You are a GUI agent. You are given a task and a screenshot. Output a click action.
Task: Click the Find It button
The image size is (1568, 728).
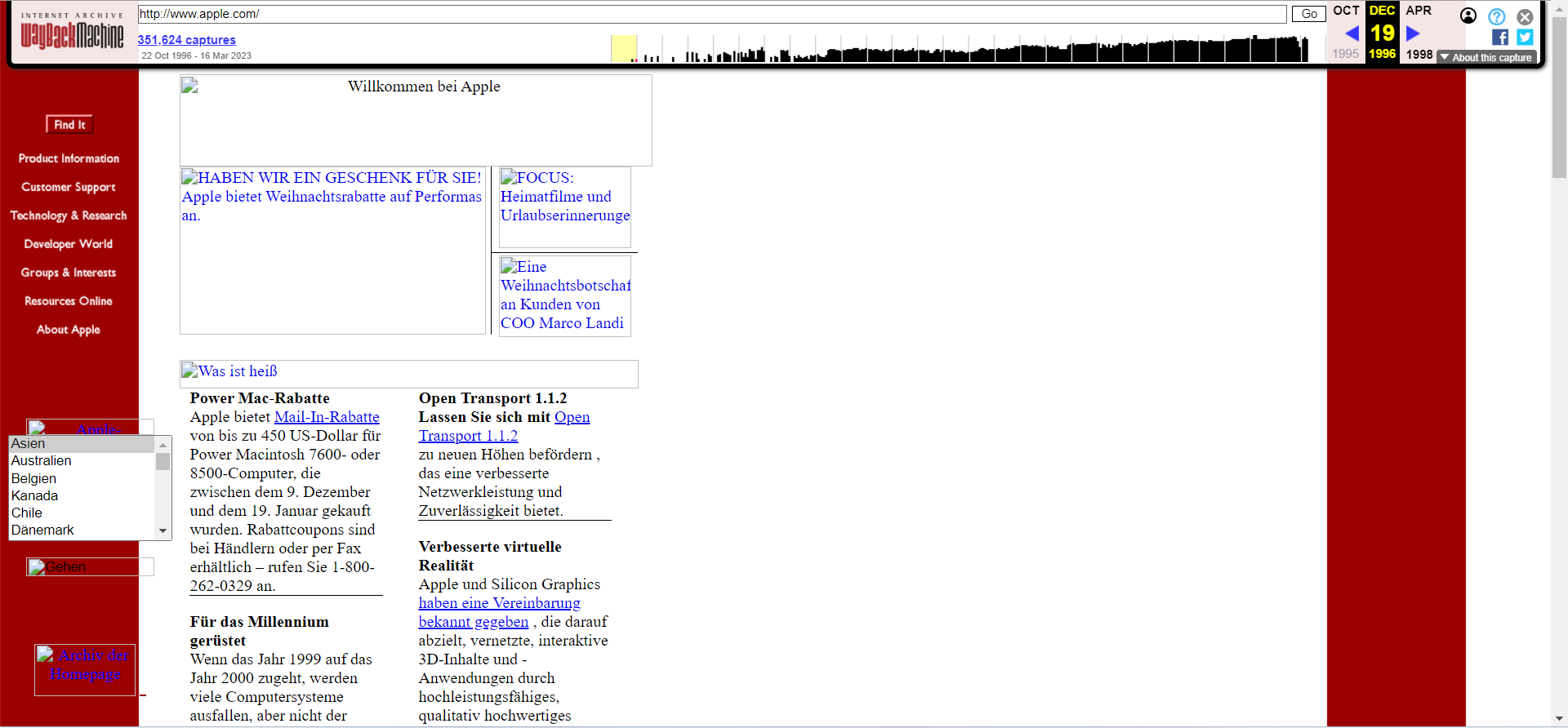[69, 124]
